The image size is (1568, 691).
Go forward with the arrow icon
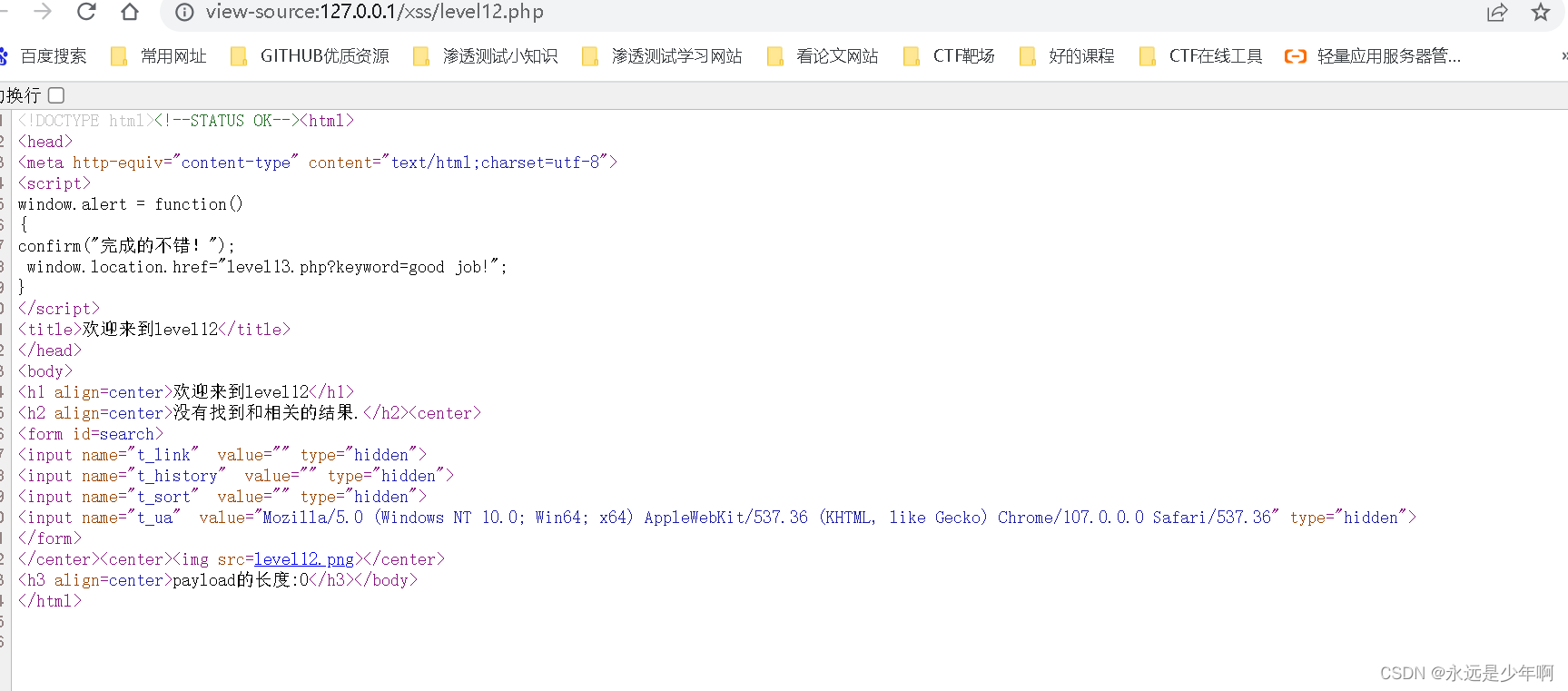point(43,12)
